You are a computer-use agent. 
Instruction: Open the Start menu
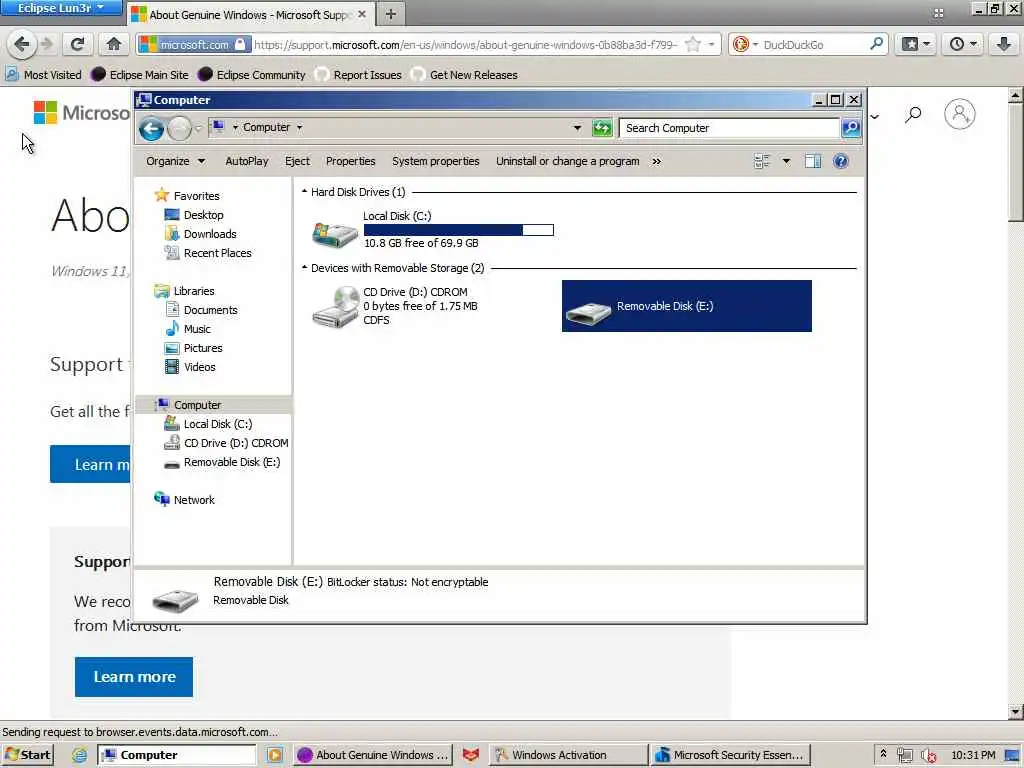tap(27, 755)
